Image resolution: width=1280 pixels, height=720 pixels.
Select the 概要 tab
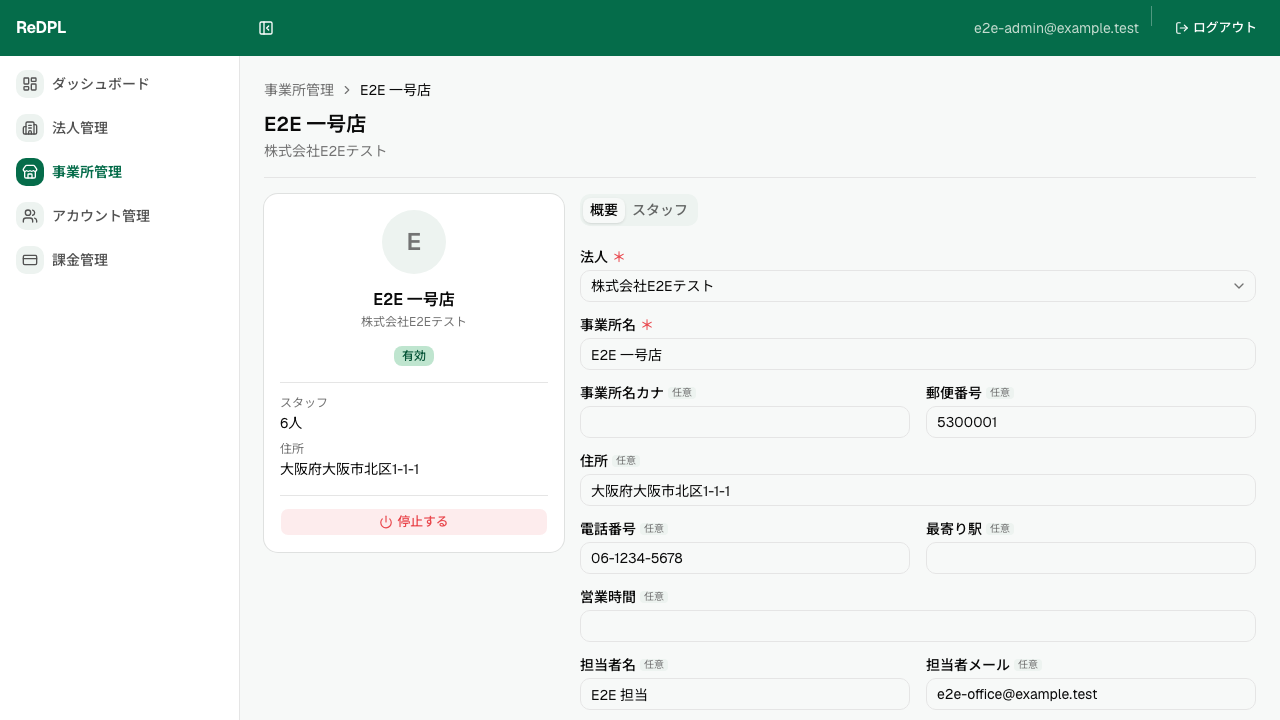click(x=604, y=210)
